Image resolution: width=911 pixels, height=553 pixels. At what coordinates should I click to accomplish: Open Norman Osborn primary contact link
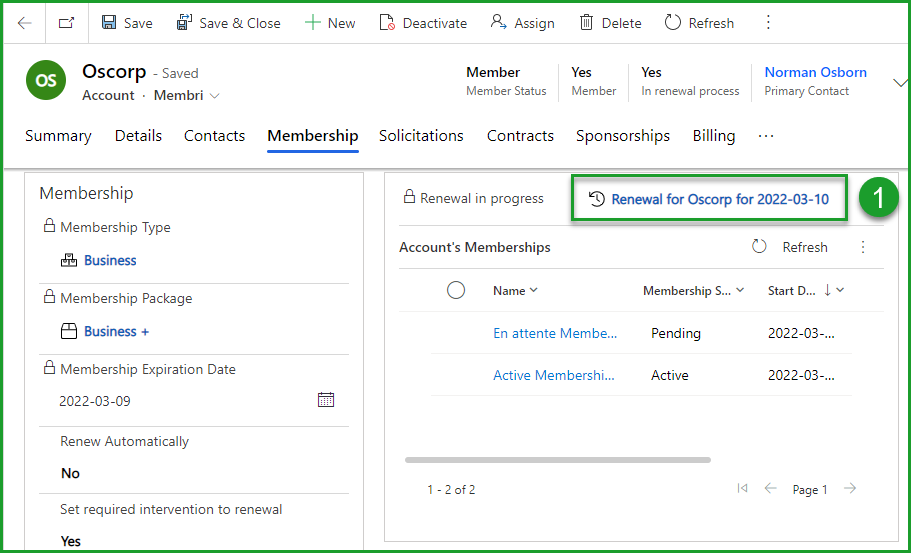(815, 72)
